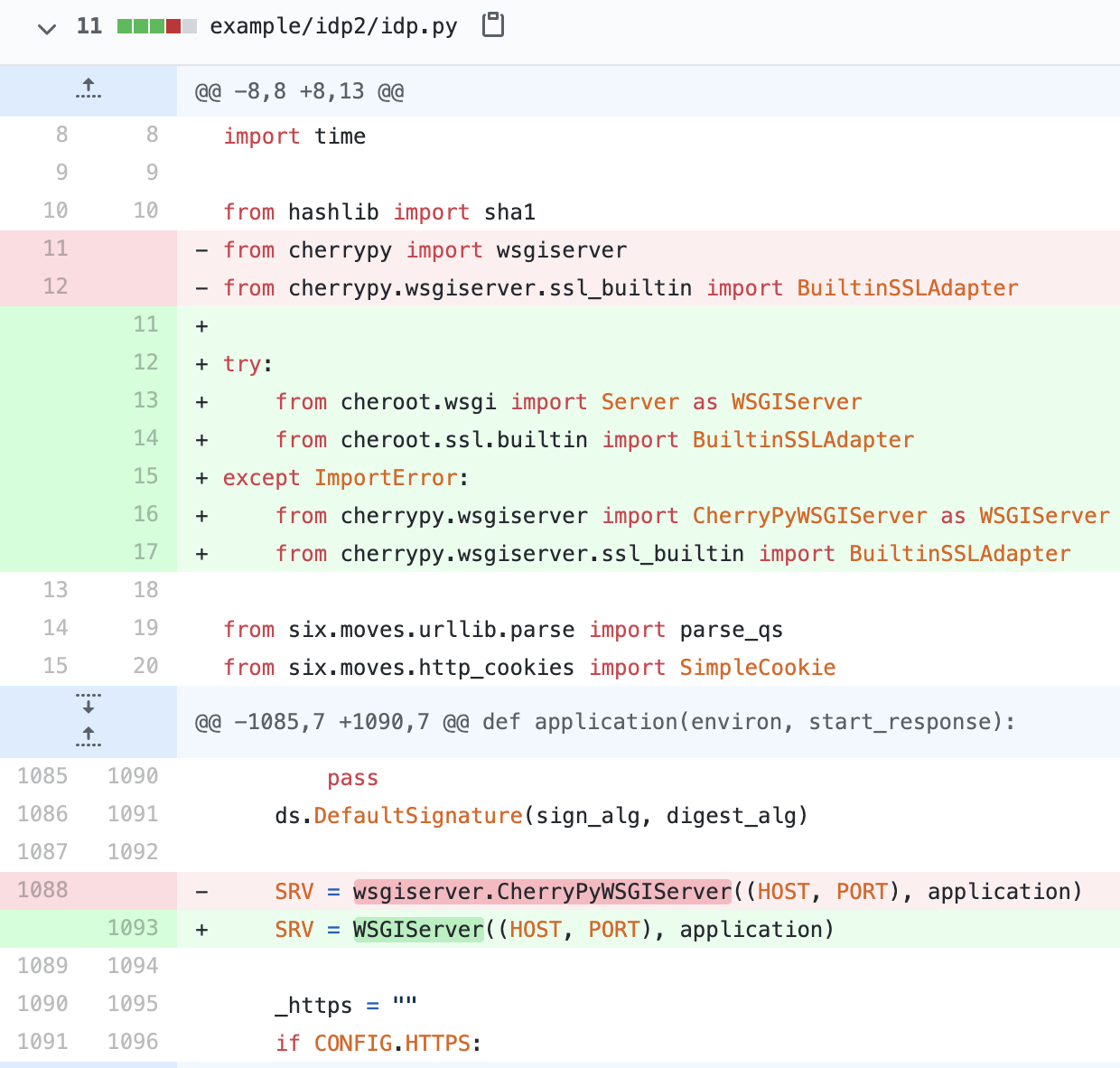The height and width of the screenshot is (1068, 1120).
Task: Expand hidden lines above the @@ -8,8 +8,13 @@ hunk
Action: point(89,90)
